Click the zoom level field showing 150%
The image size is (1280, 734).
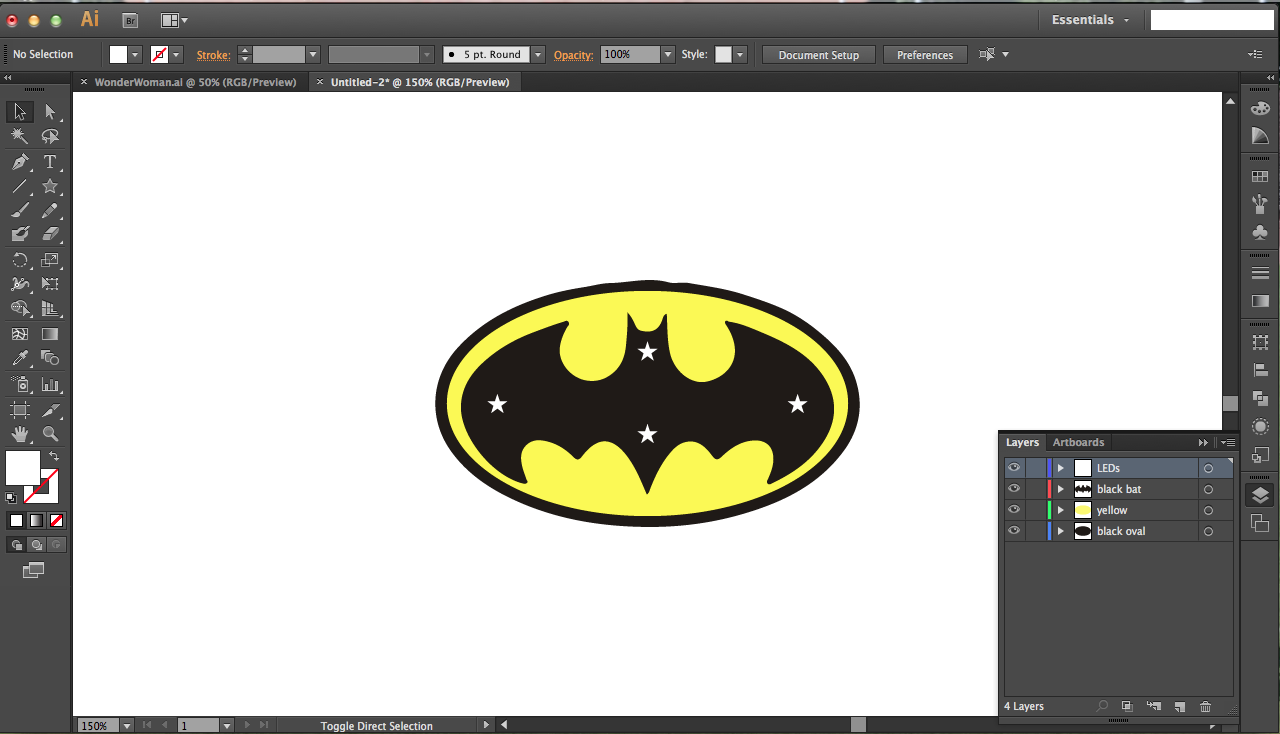[95, 726]
